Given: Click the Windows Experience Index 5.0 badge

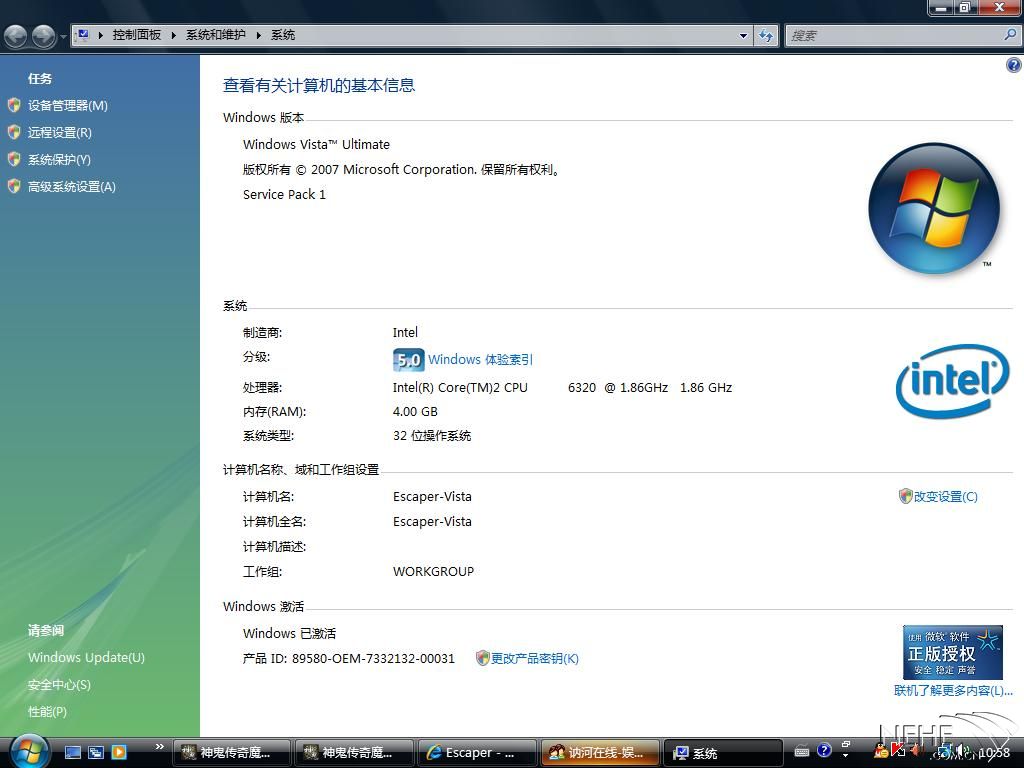Looking at the screenshot, I should point(408,360).
